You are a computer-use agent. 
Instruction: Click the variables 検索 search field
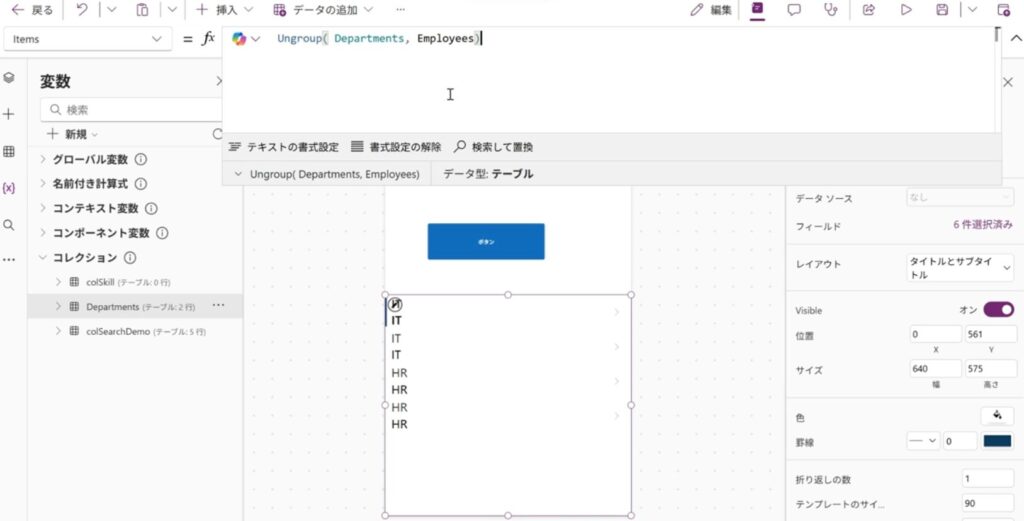(x=135, y=110)
